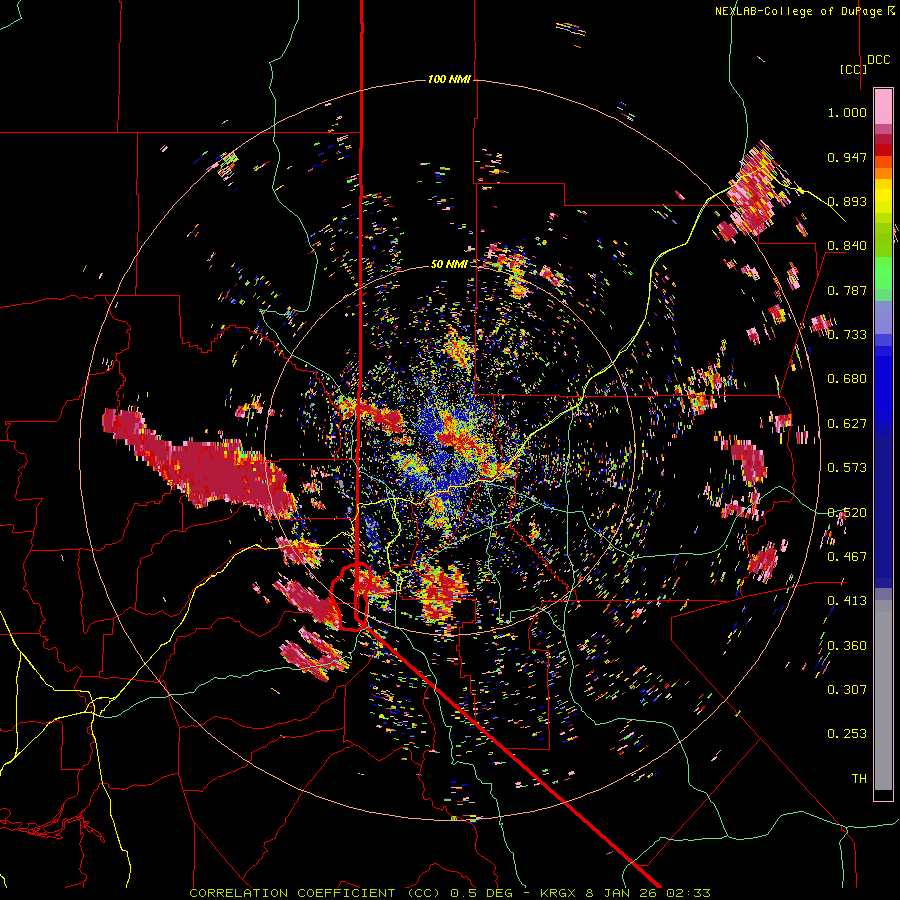
Task: Click the 0.520 color scale value
Action: 847,513
